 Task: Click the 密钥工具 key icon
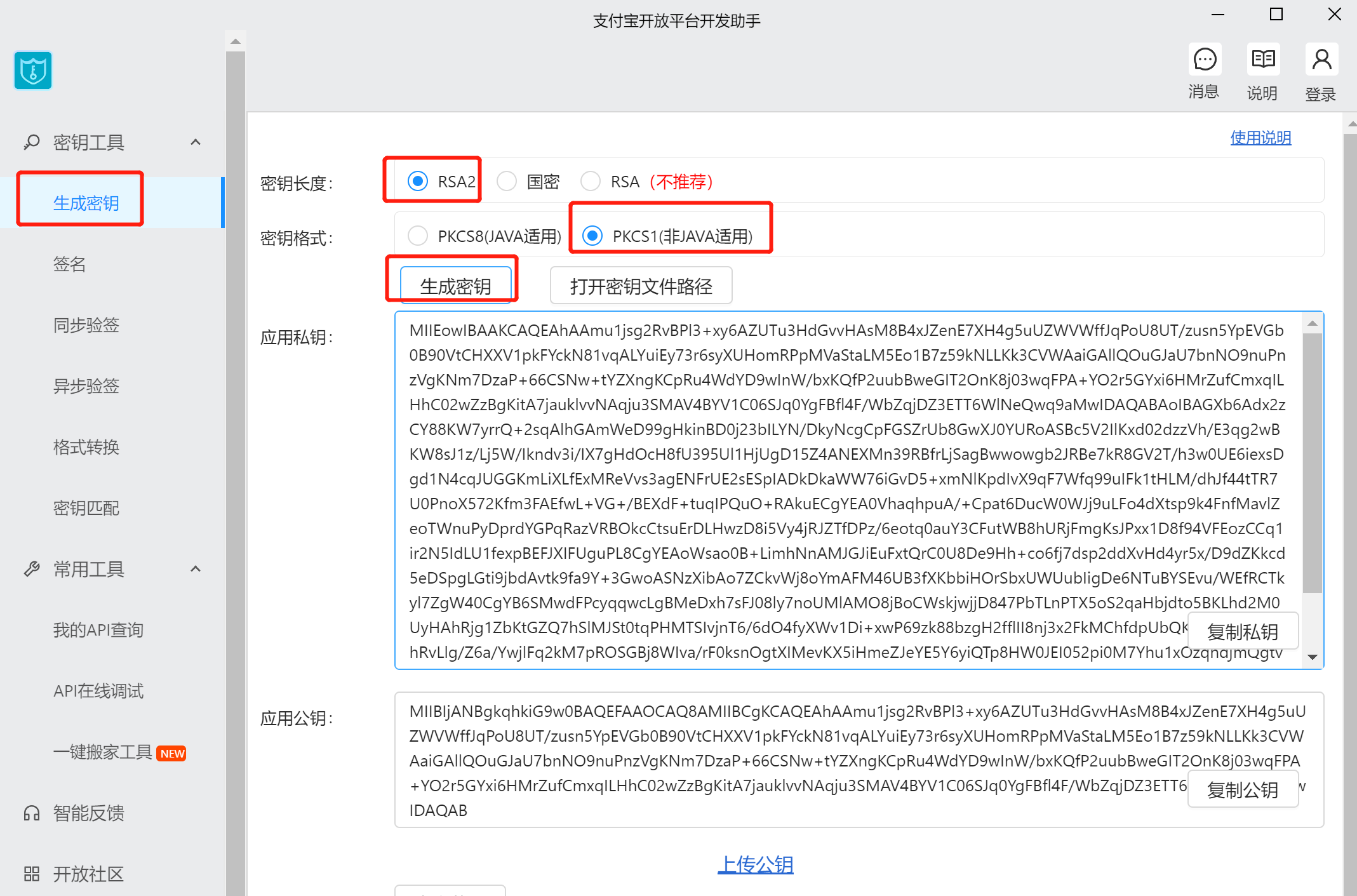[31, 142]
